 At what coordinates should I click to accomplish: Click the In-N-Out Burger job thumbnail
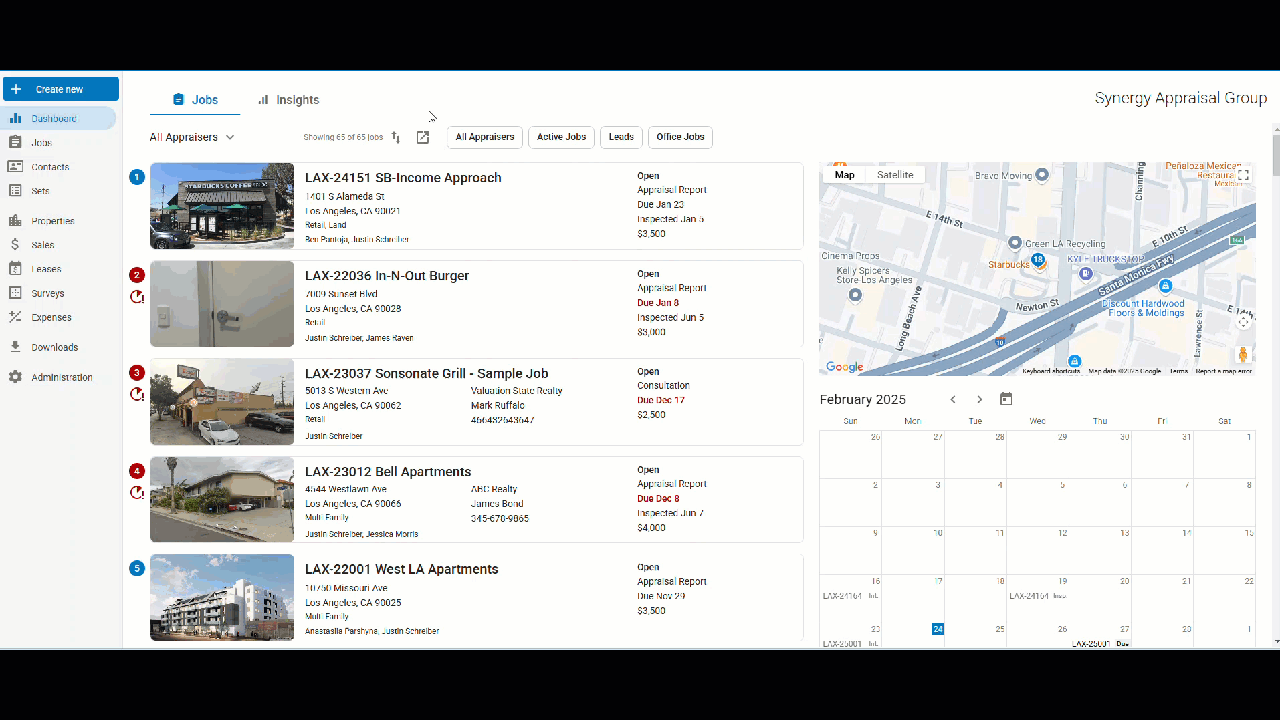click(222, 304)
